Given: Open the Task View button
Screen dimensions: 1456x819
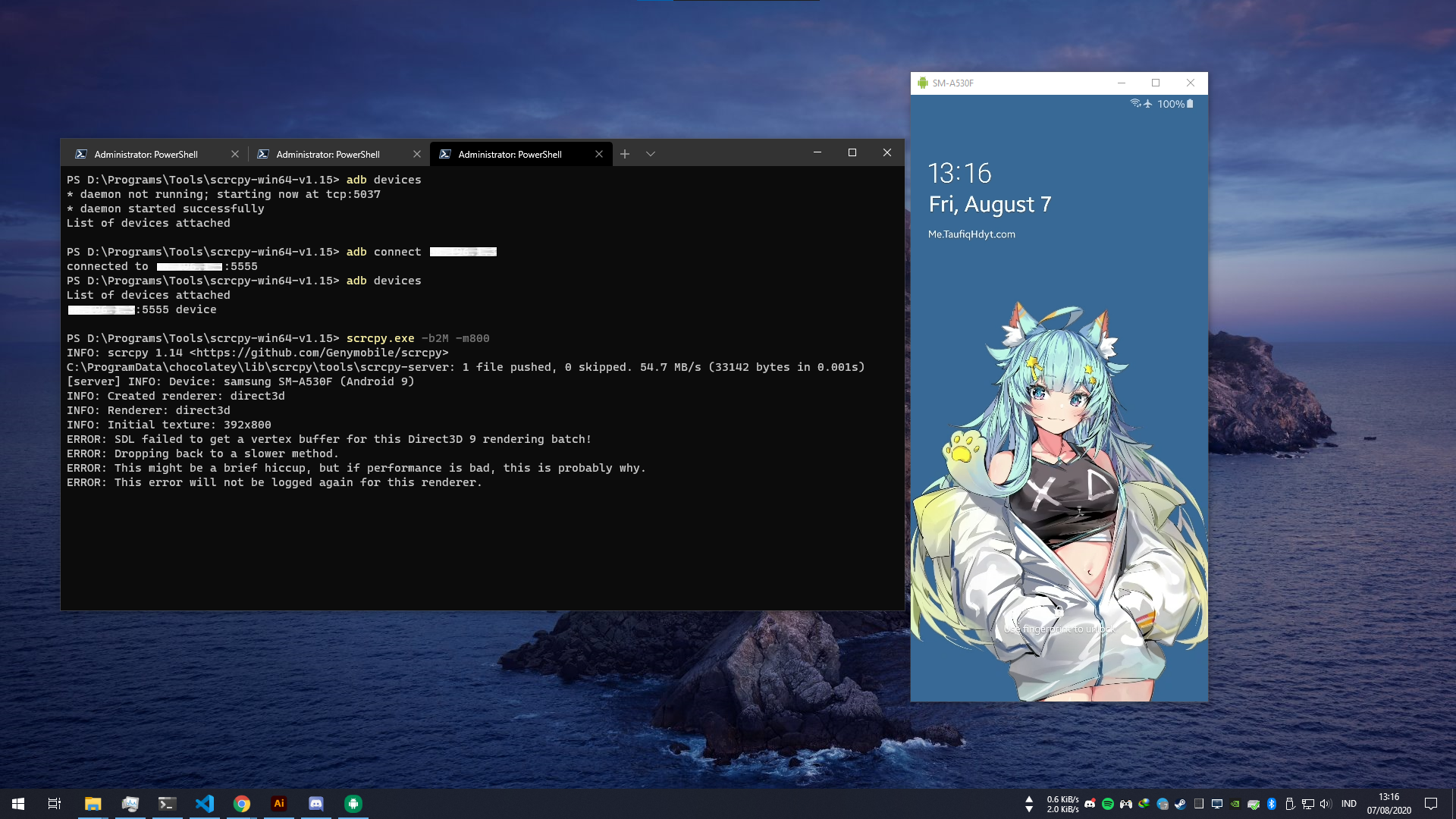Looking at the screenshot, I should 55,804.
